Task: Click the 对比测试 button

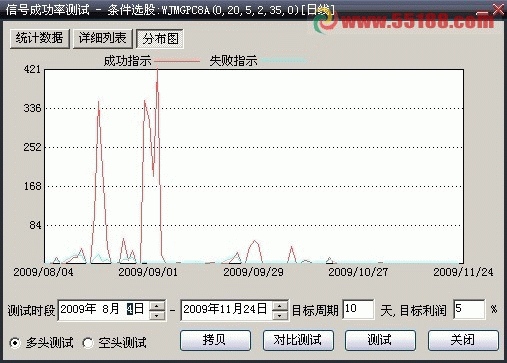Action: click(298, 340)
